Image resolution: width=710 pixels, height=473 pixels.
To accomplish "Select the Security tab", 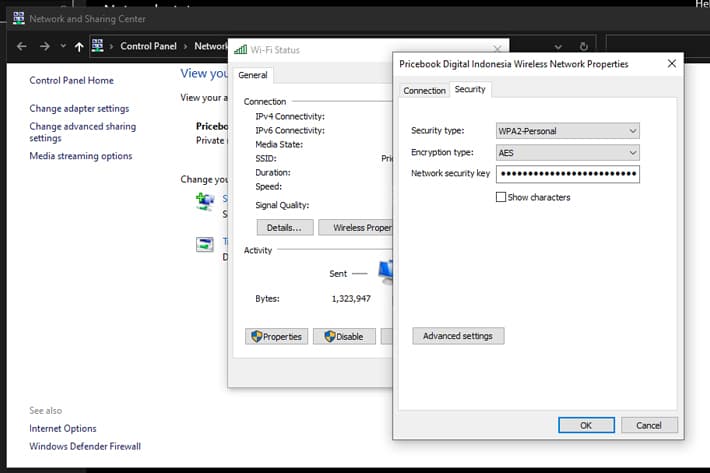I will coord(470,89).
